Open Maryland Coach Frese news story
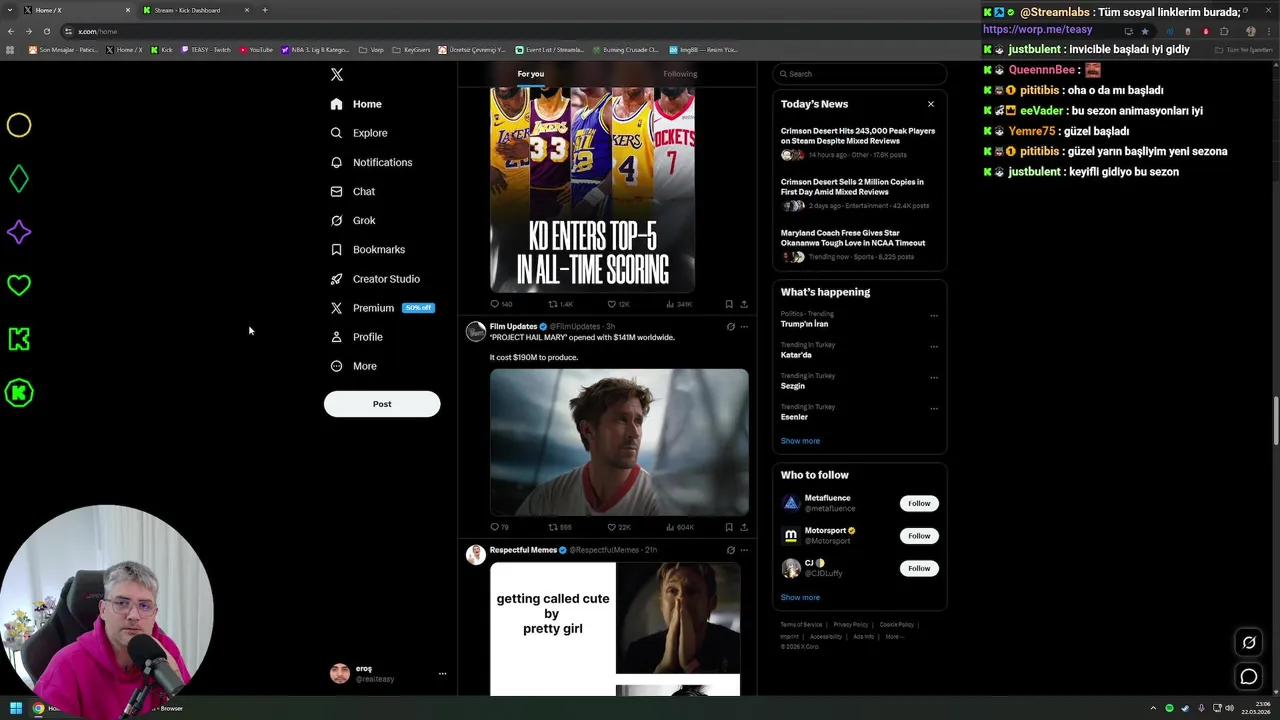 tap(859, 246)
